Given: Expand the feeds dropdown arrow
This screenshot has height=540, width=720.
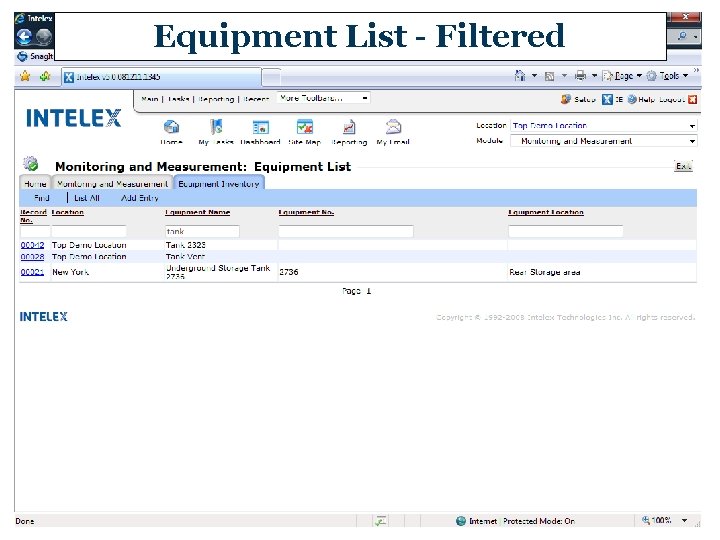Looking at the screenshot, I should click(x=564, y=75).
